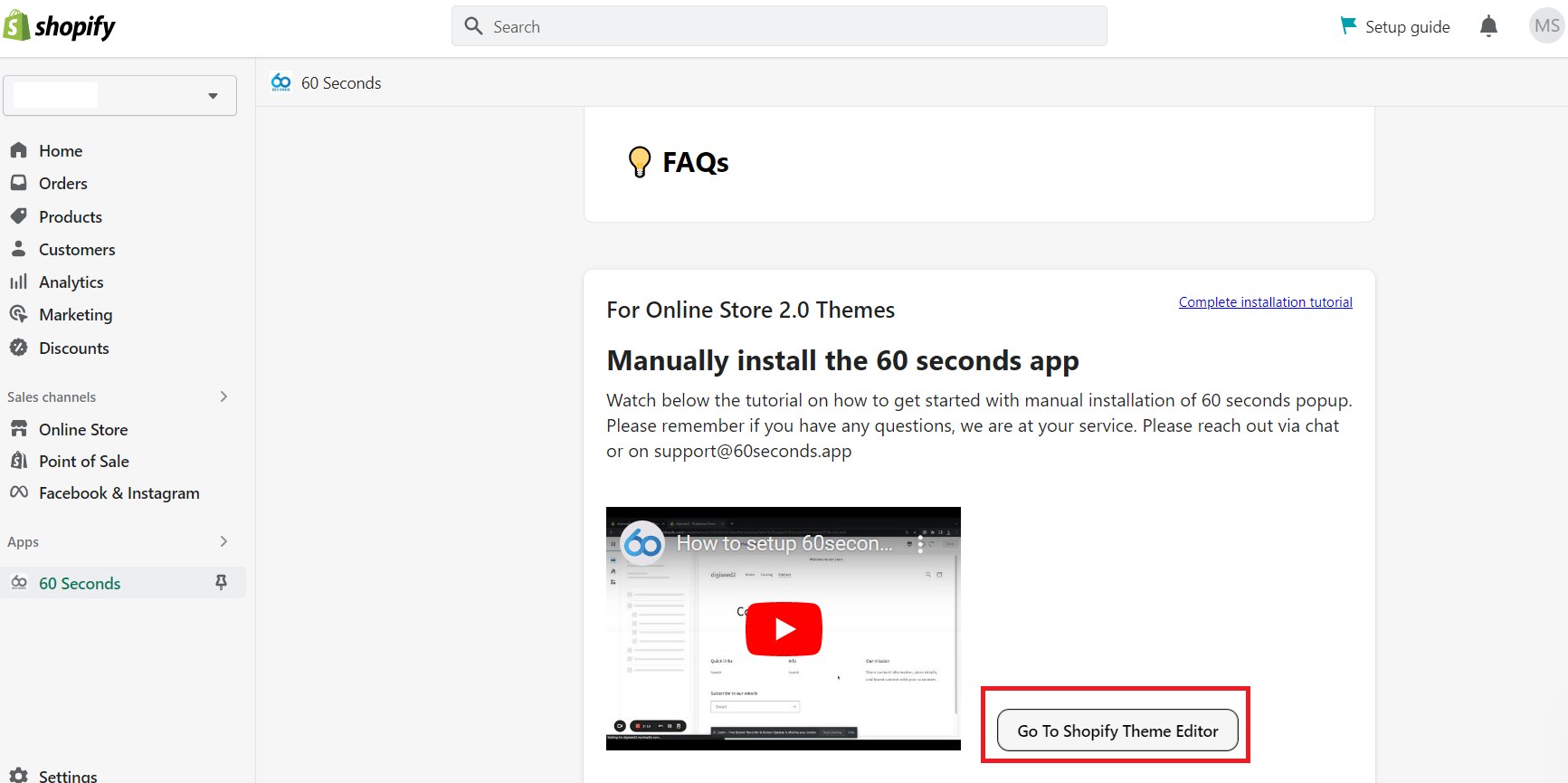The image size is (1568, 783).
Task: Click the Apps heading
Action: (24, 542)
